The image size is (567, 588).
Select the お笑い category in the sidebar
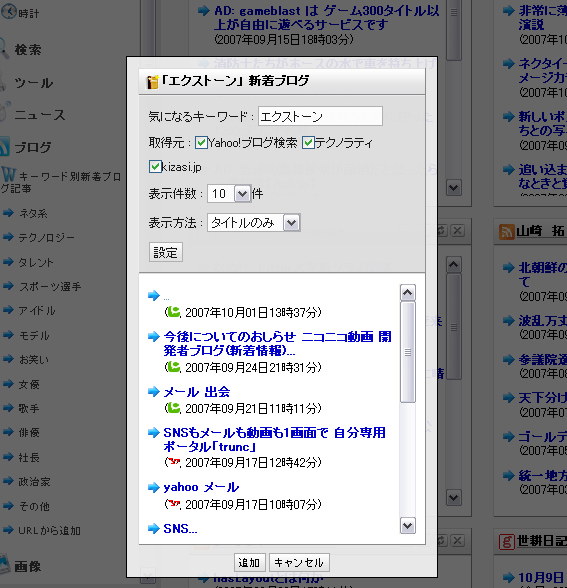(x=34, y=359)
